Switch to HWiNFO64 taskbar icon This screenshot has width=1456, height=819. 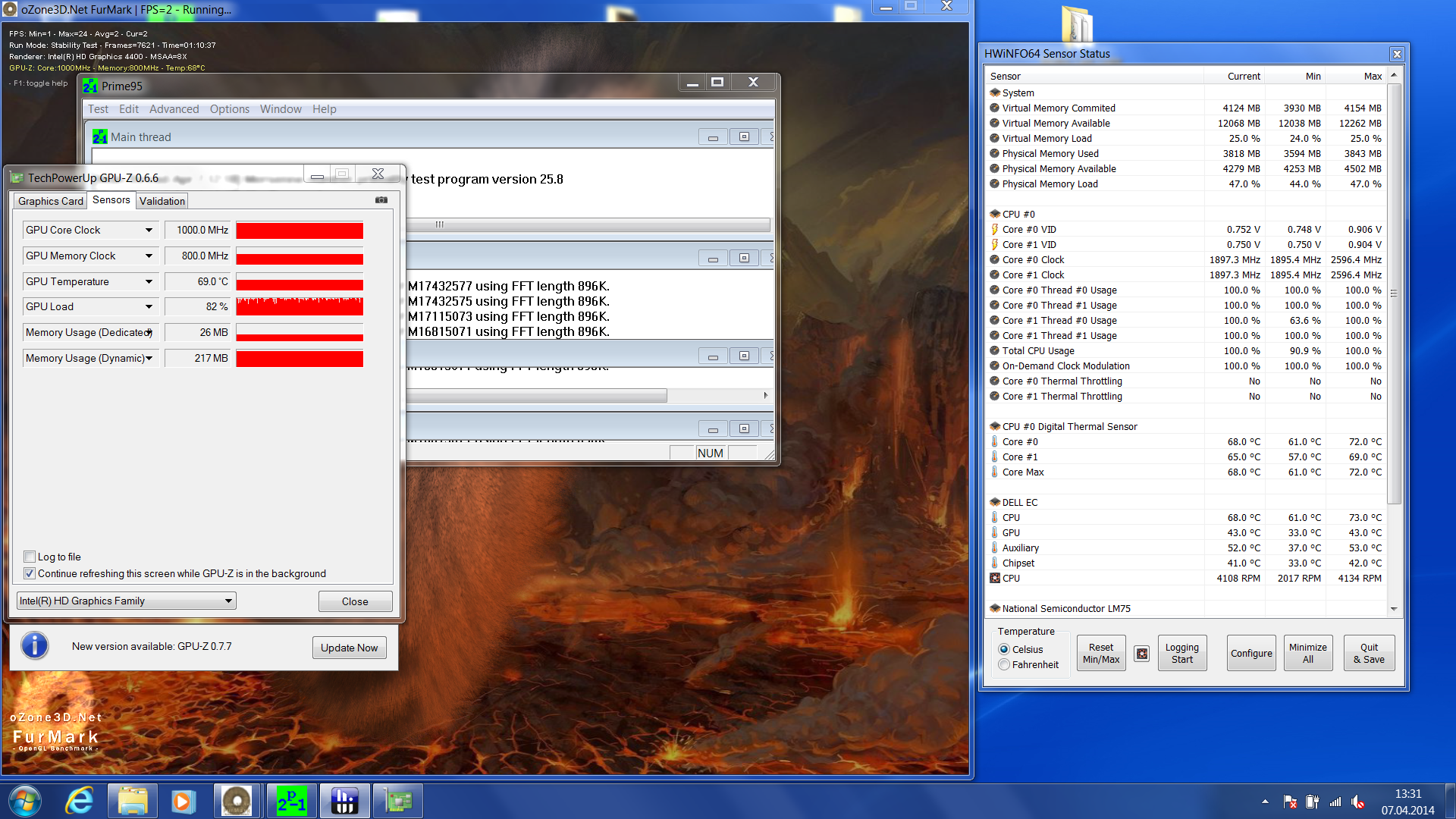(345, 801)
